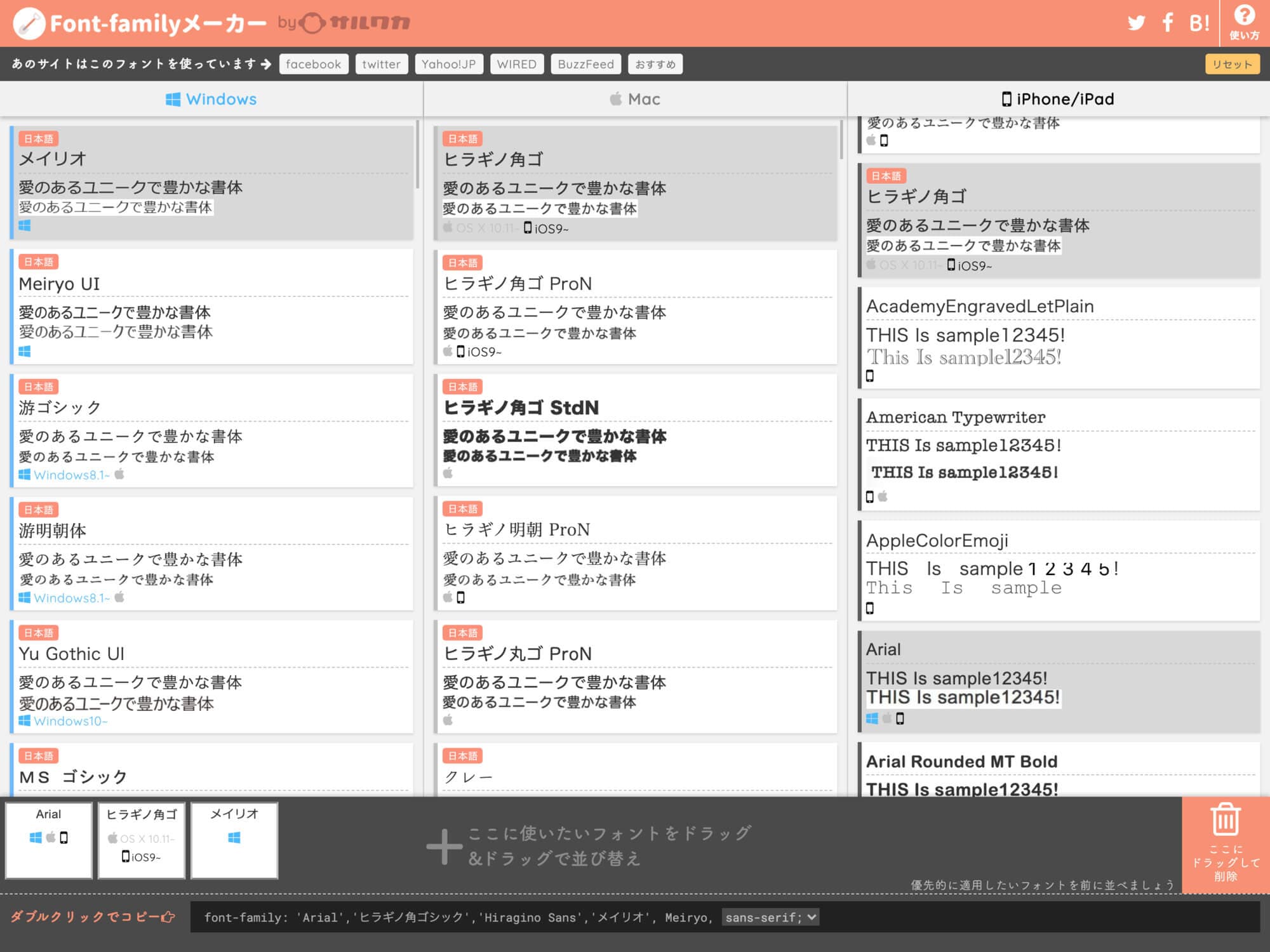Select the Arial Rounded MT Bold card
This screenshot has width=1270, height=952.
[1059, 770]
